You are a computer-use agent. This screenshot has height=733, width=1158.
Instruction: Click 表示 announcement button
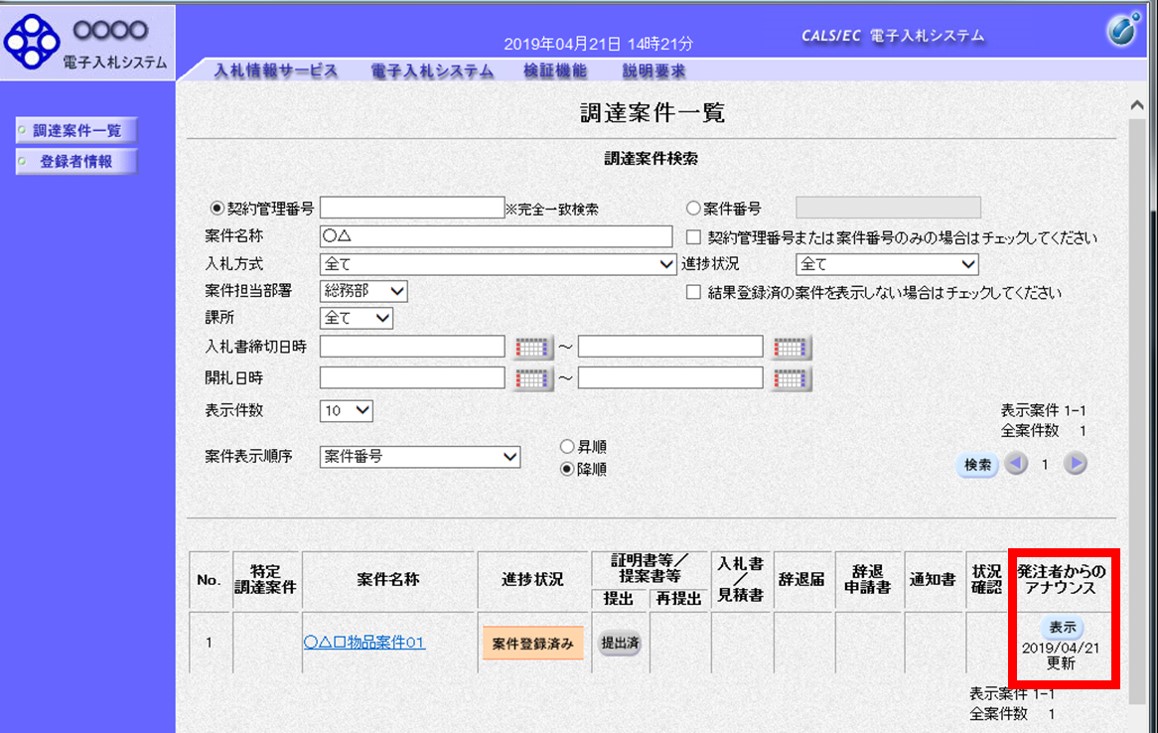click(1062, 627)
